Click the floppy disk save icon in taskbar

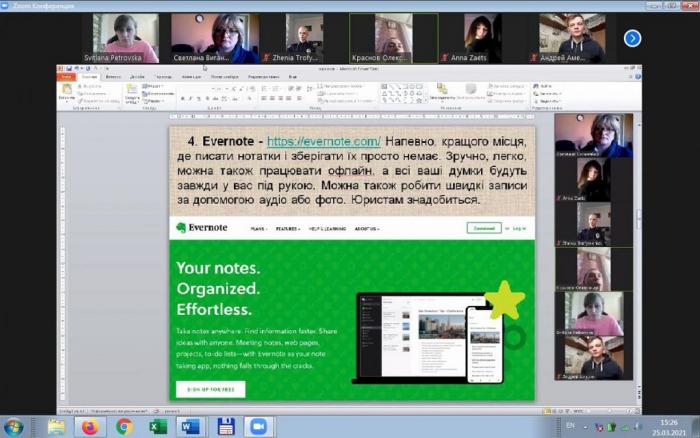click(225, 426)
